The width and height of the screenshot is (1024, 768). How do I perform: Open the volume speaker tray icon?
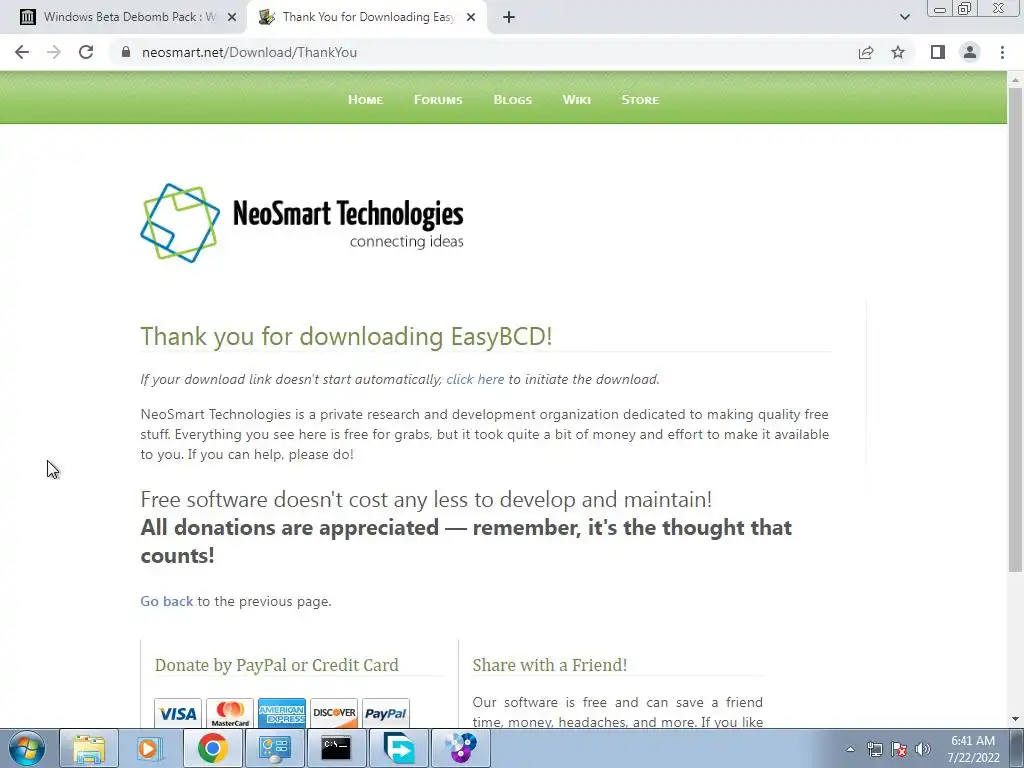pyautogui.click(x=923, y=749)
